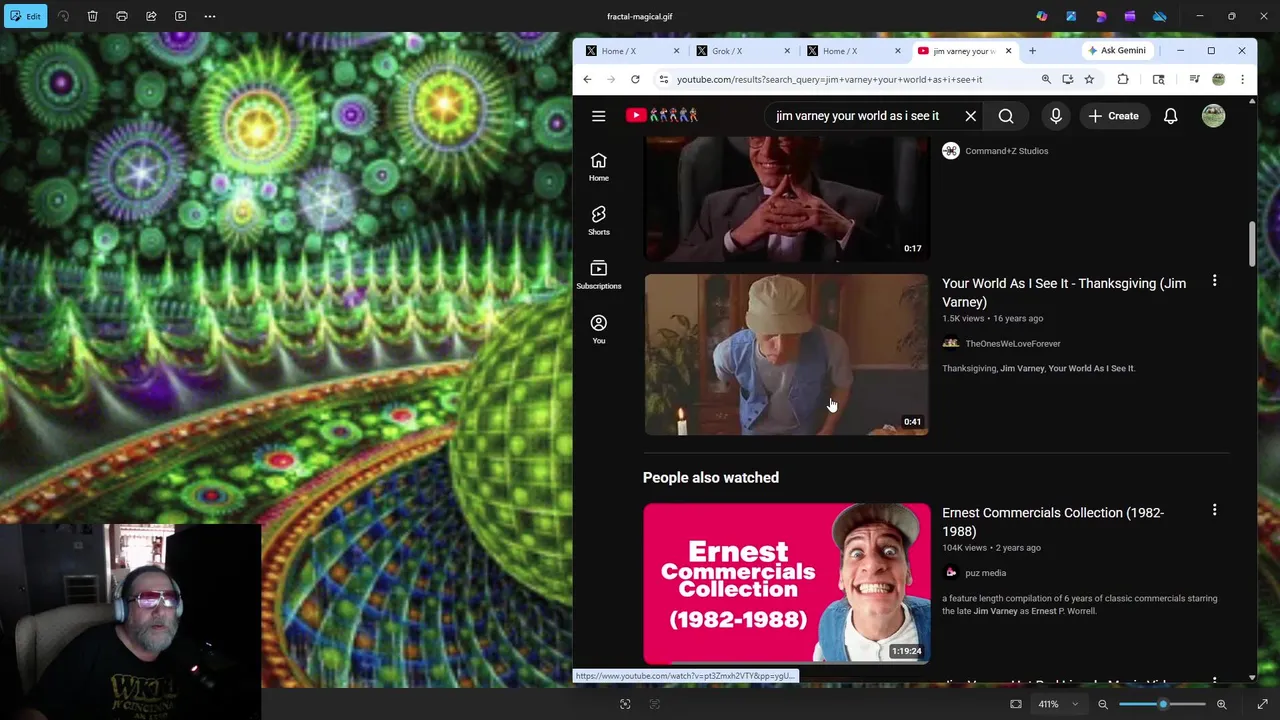
Task: Click the Edit button in Photos app
Action: click(x=25, y=16)
